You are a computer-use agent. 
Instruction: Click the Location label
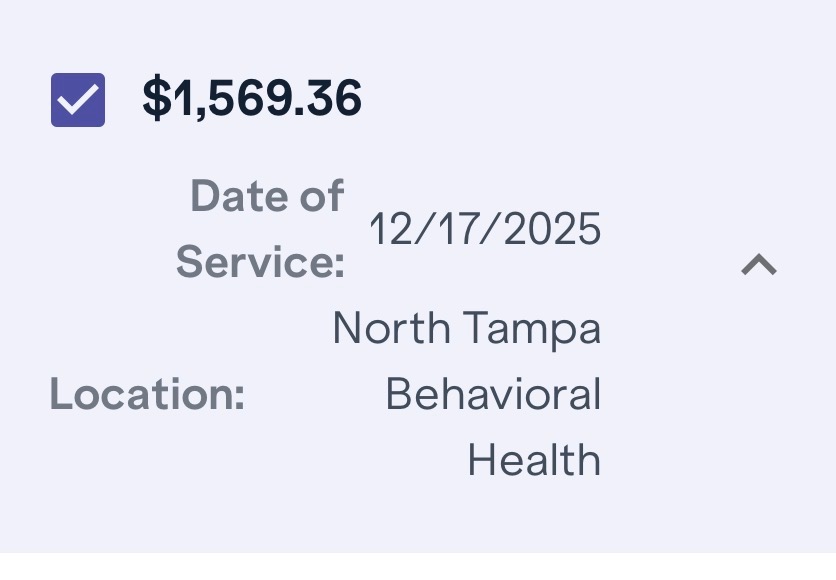[147, 394]
